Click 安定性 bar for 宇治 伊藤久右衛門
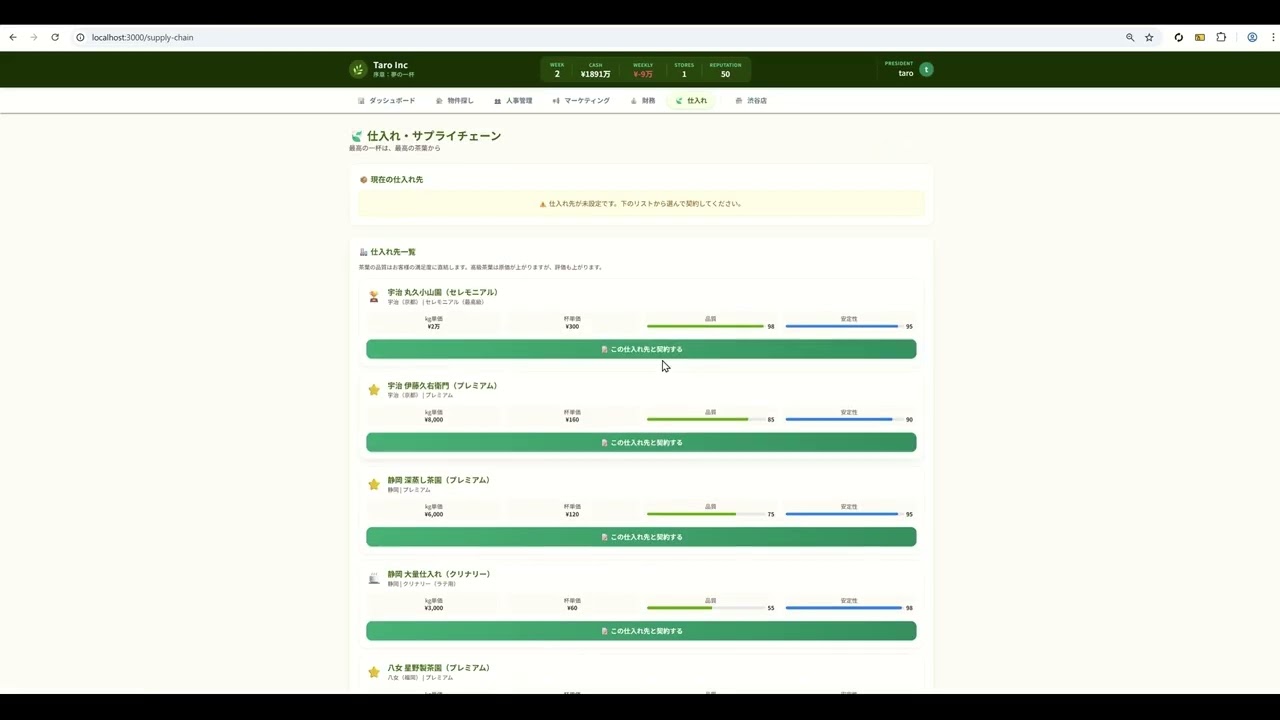 pos(845,419)
